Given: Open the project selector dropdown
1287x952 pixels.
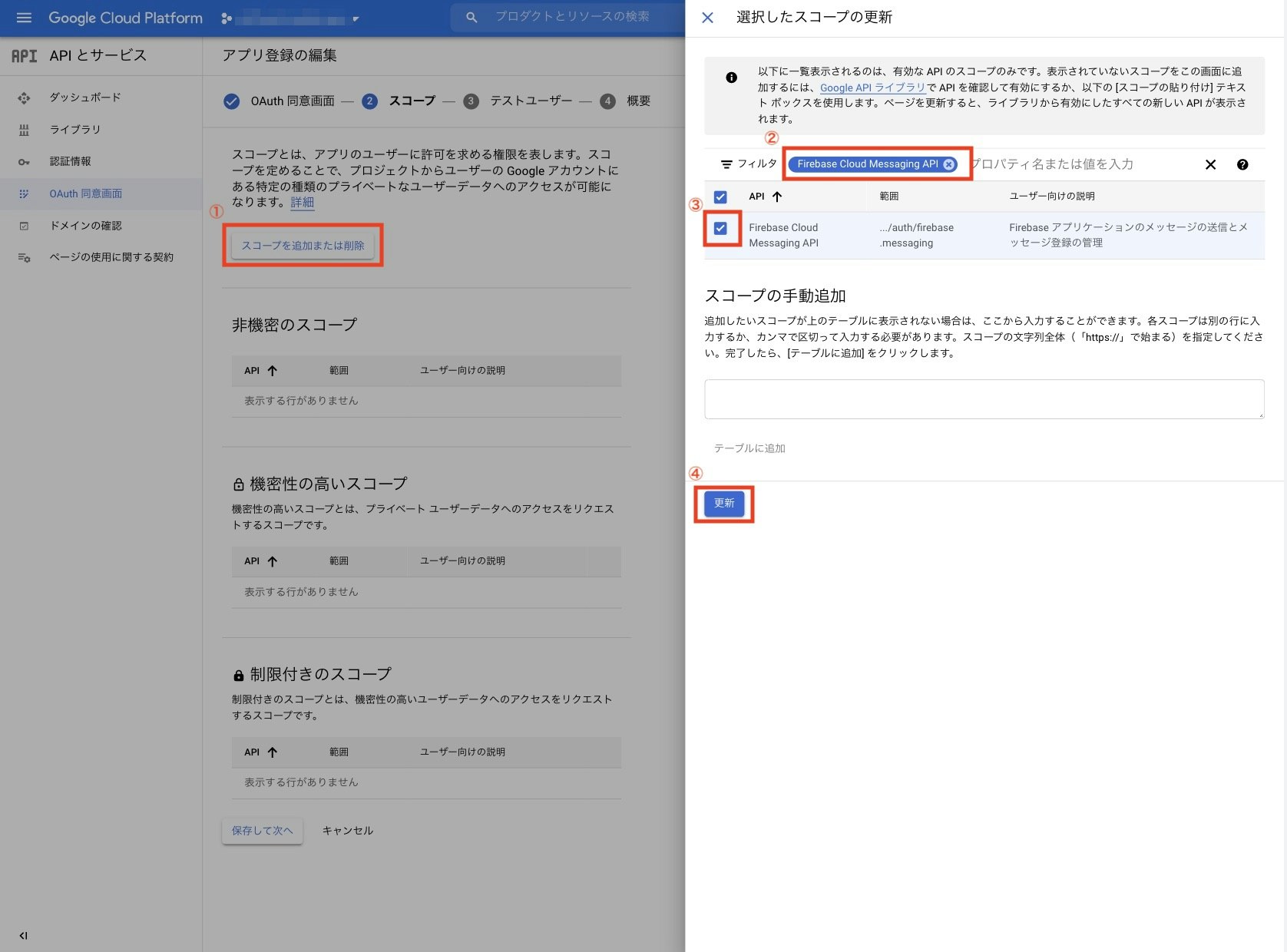Looking at the screenshot, I should click(x=292, y=18).
